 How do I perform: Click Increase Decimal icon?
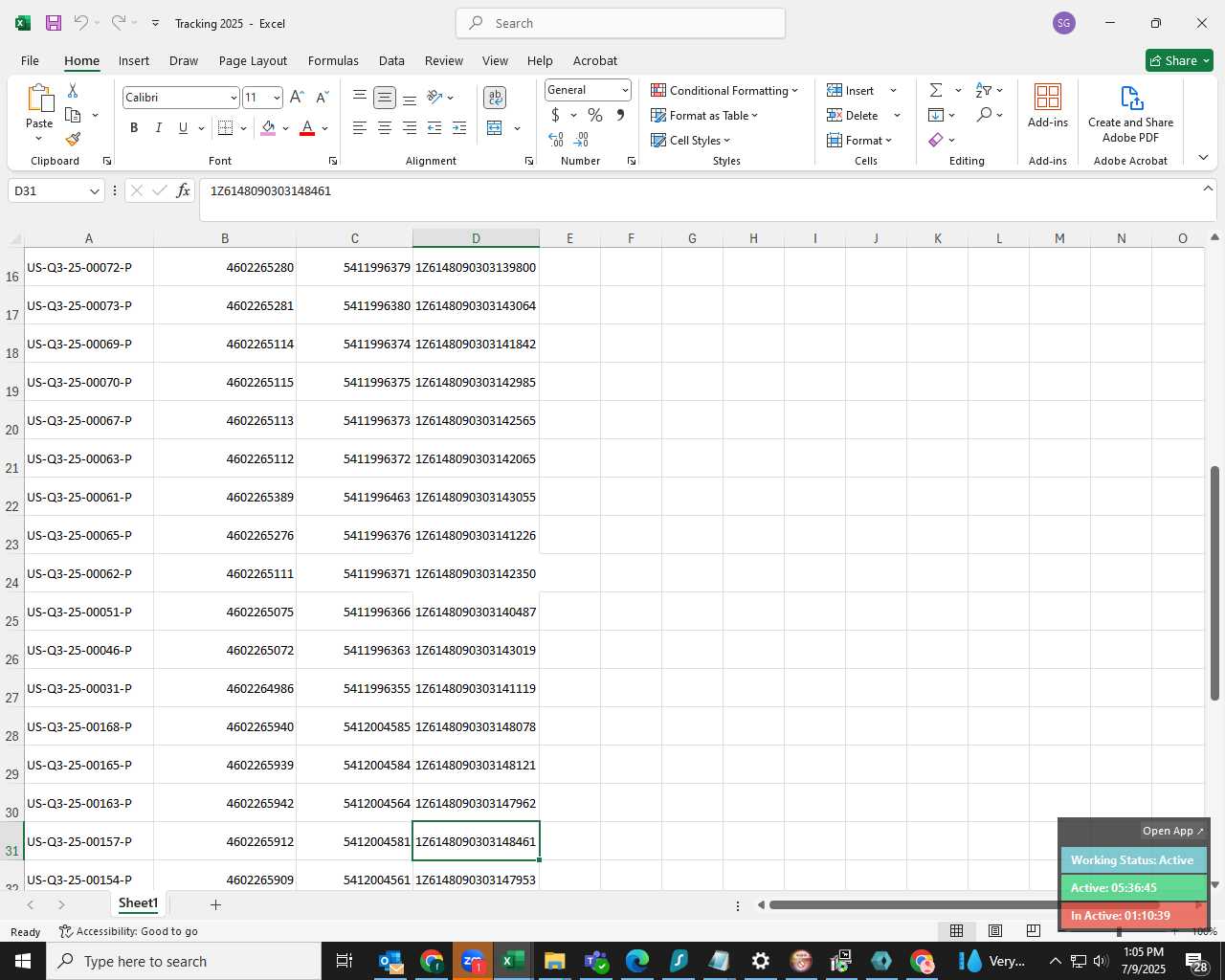[556, 140]
